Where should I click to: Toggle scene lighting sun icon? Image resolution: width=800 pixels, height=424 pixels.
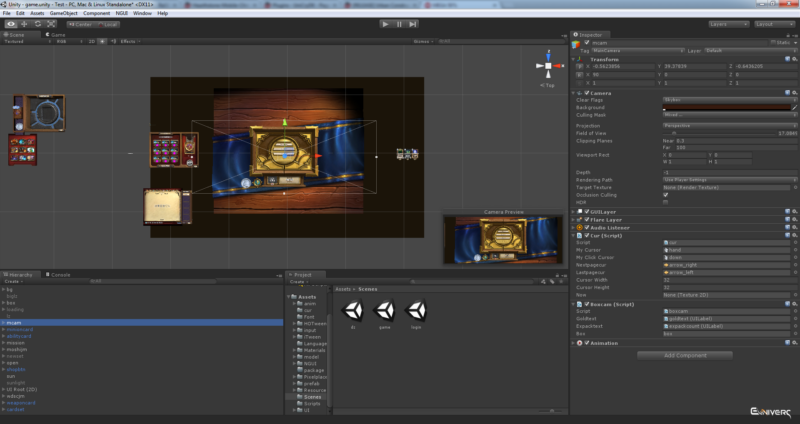pos(103,41)
